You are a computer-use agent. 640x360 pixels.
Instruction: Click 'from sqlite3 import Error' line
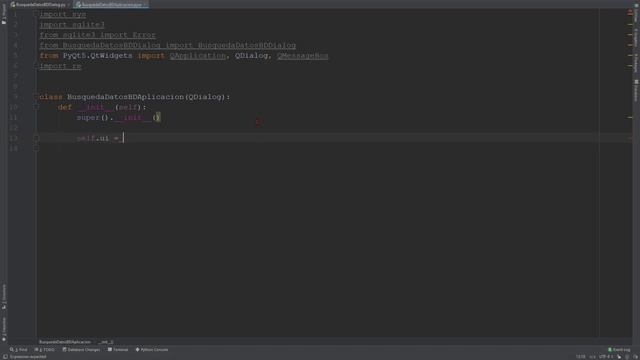pos(98,35)
